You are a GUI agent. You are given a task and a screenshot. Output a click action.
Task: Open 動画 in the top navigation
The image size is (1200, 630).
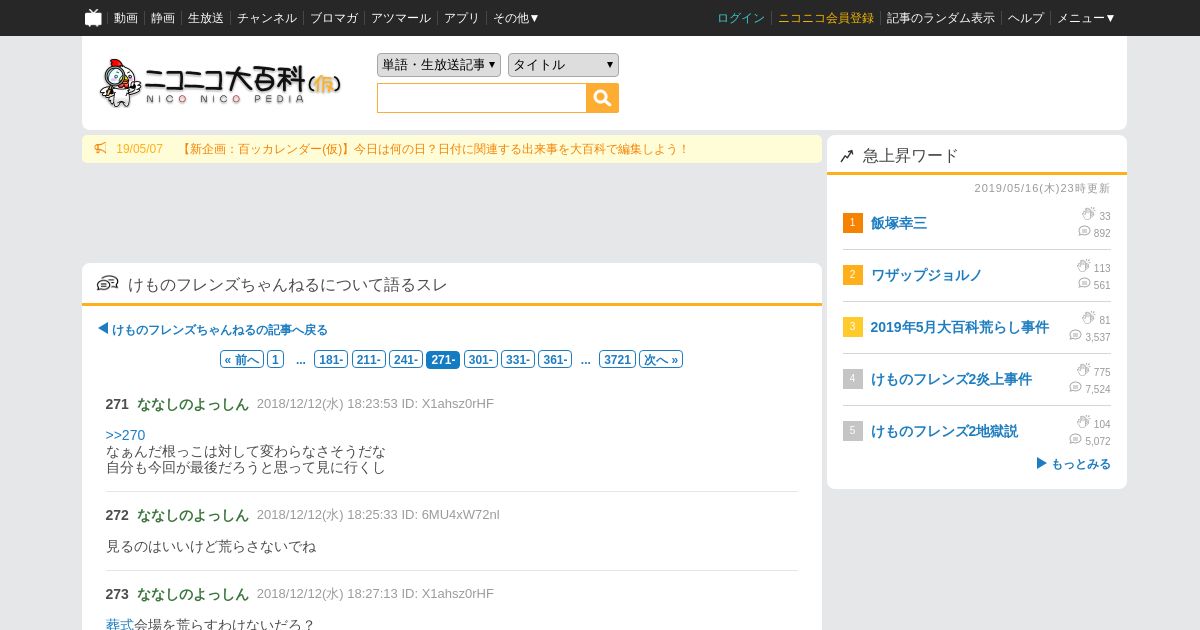pos(126,18)
